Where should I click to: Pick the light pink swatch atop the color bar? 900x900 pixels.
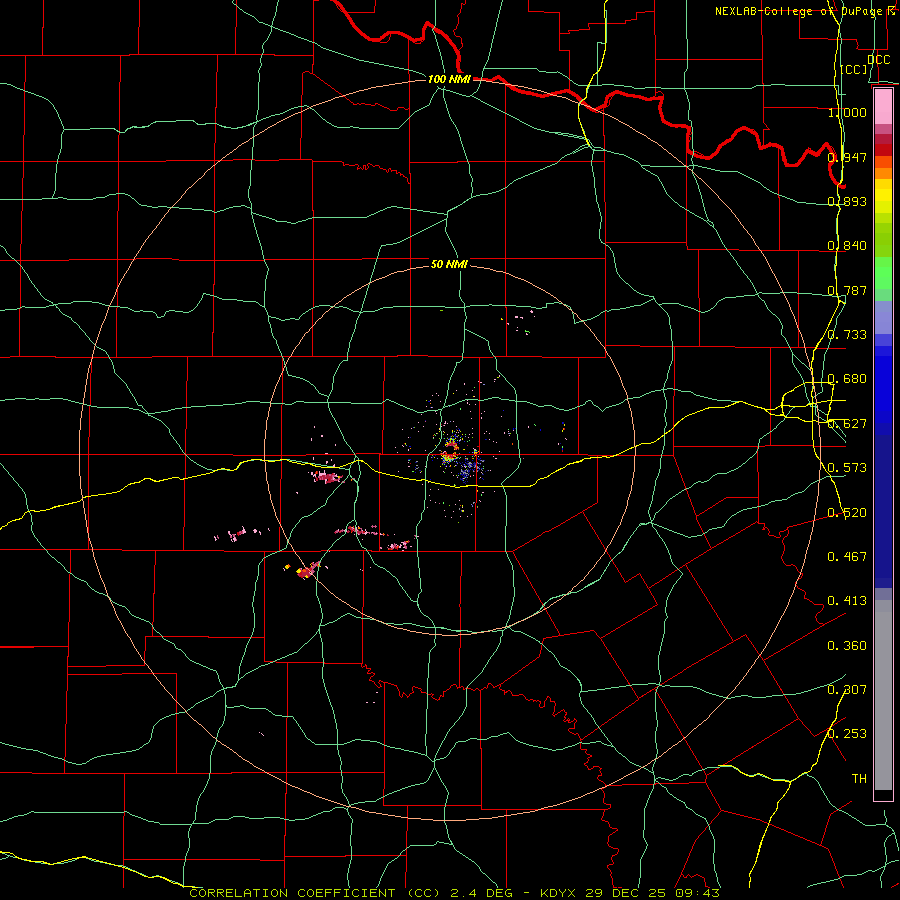coord(883,107)
